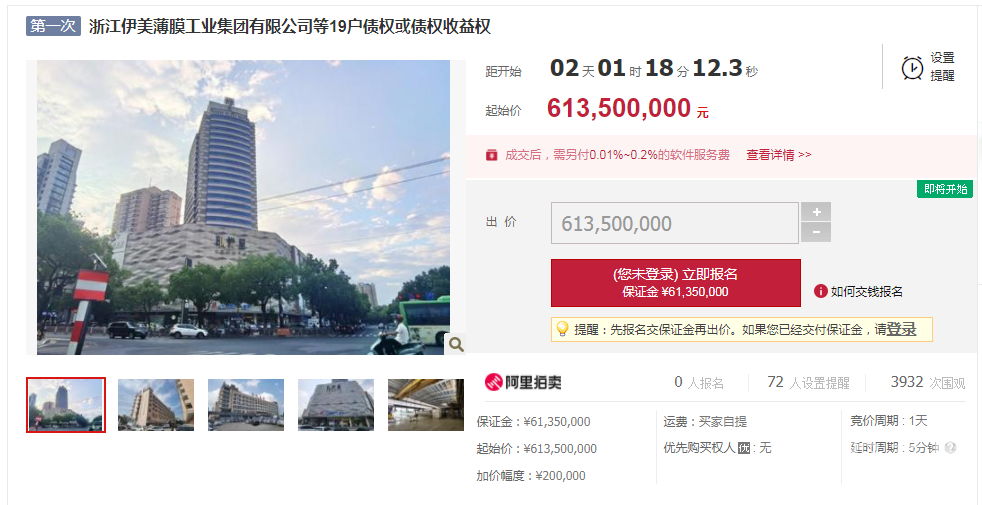The width and height of the screenshot is (982, 505).
Task: Click the 阿里拍卖 logo
Action: [523, 382]
